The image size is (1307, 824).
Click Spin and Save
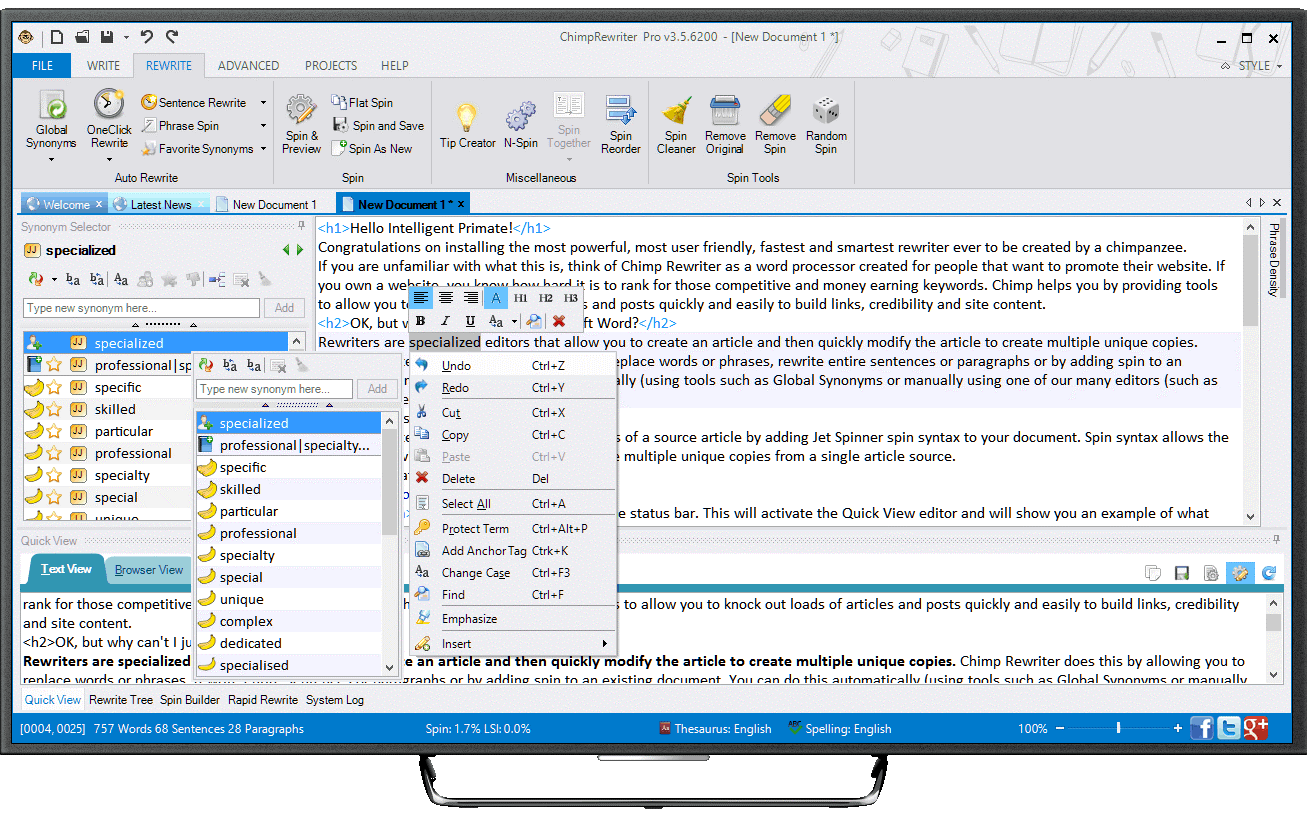coord(378,125)
